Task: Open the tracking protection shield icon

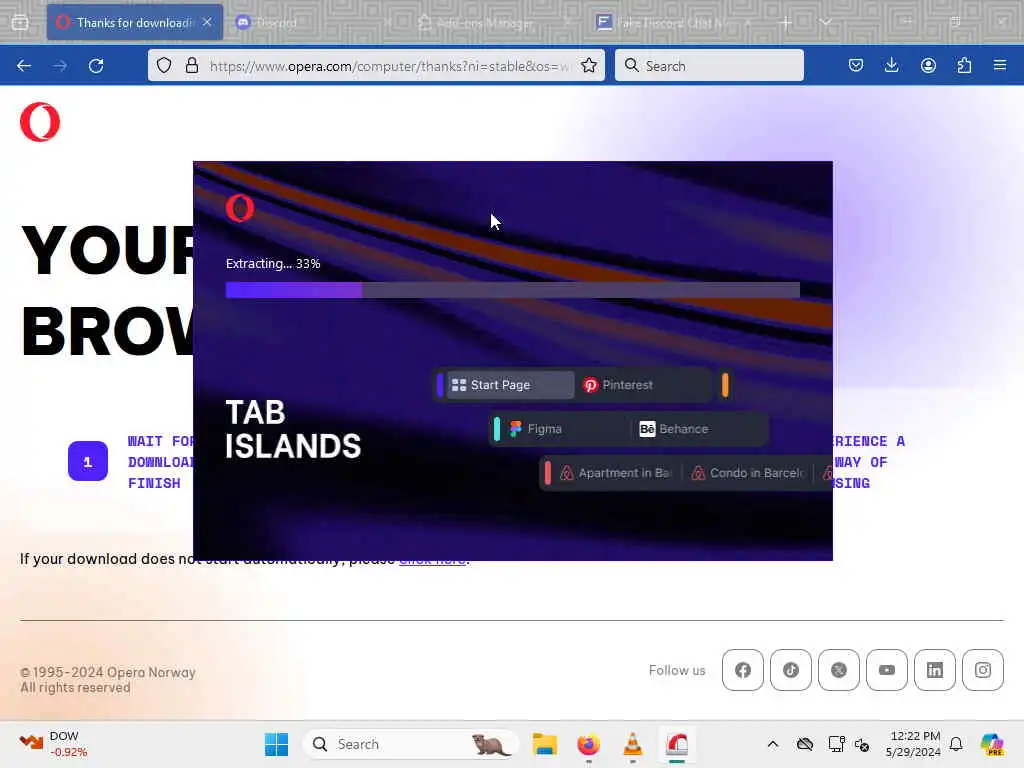Action: click(164, 65)
